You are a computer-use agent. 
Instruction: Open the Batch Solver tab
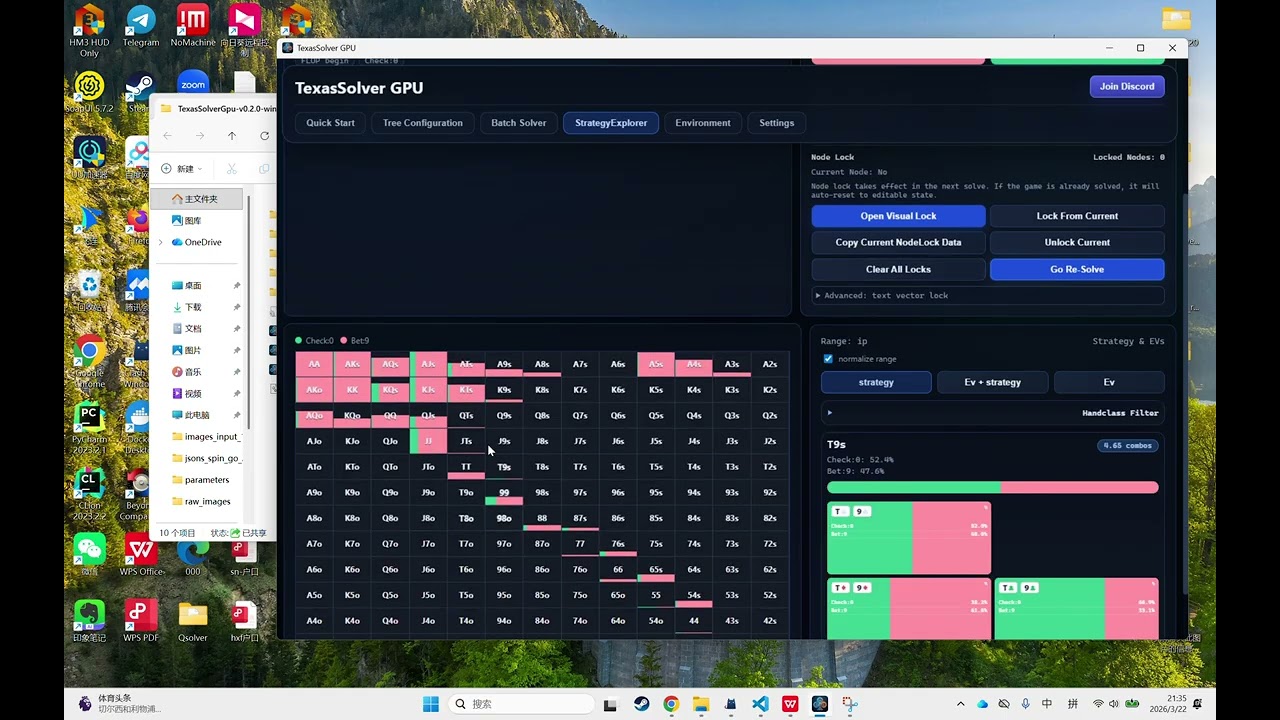pos(519,123)
